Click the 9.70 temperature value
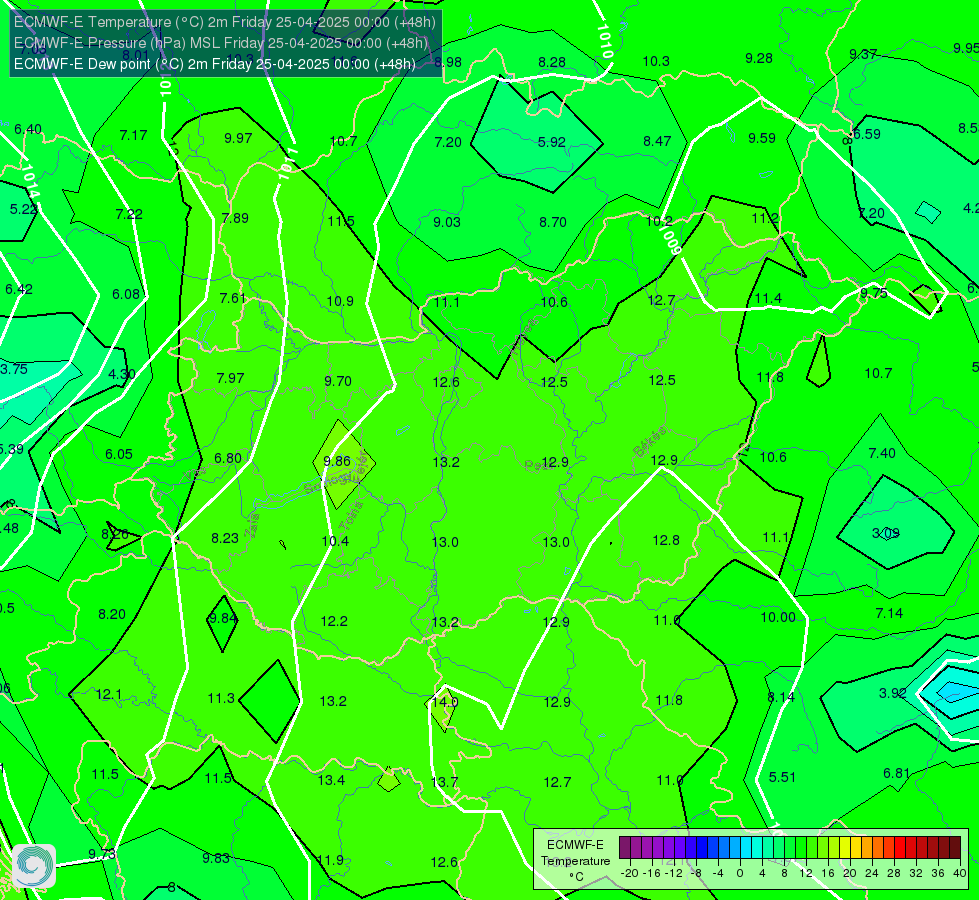Screen dimensions: 979x900 [x=338, y=381]
